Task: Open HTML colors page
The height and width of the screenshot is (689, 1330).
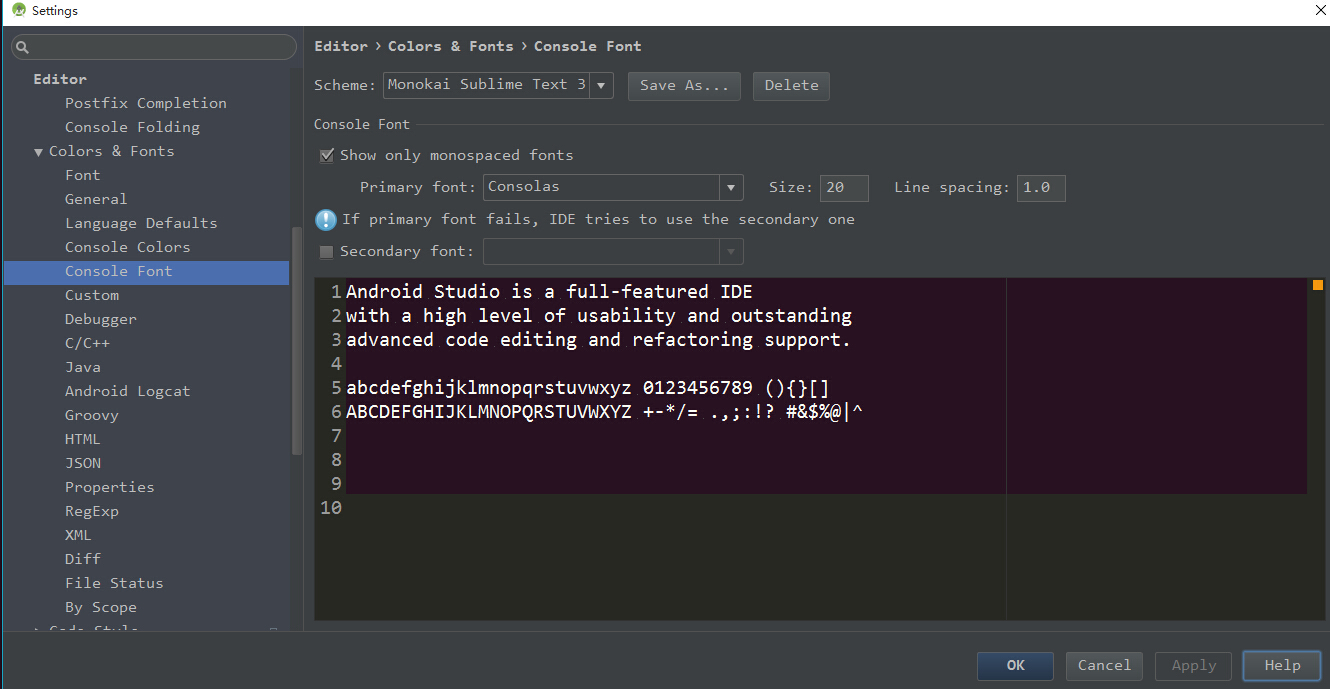Action: 83,439
